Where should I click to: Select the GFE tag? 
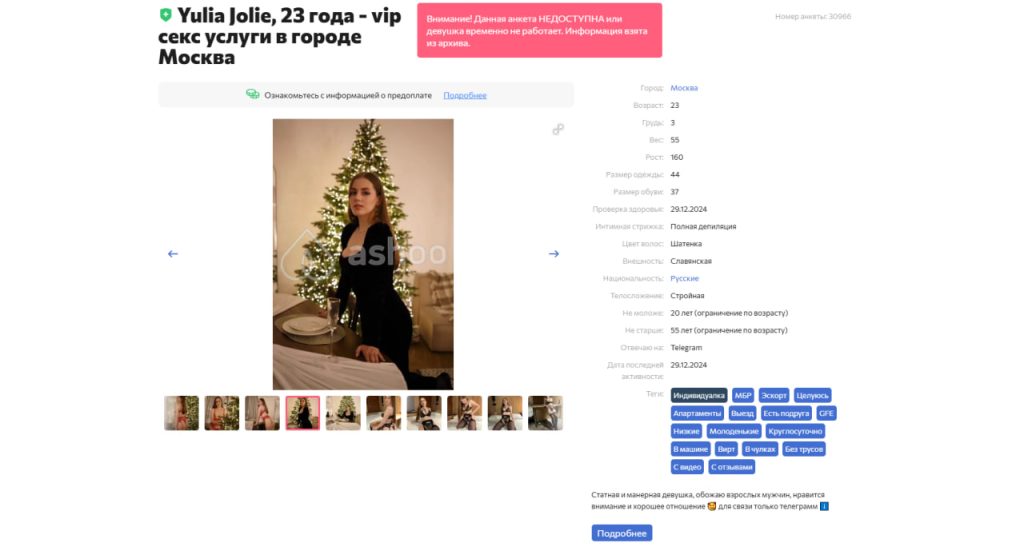pyautogui.click(x=826, y=413)
